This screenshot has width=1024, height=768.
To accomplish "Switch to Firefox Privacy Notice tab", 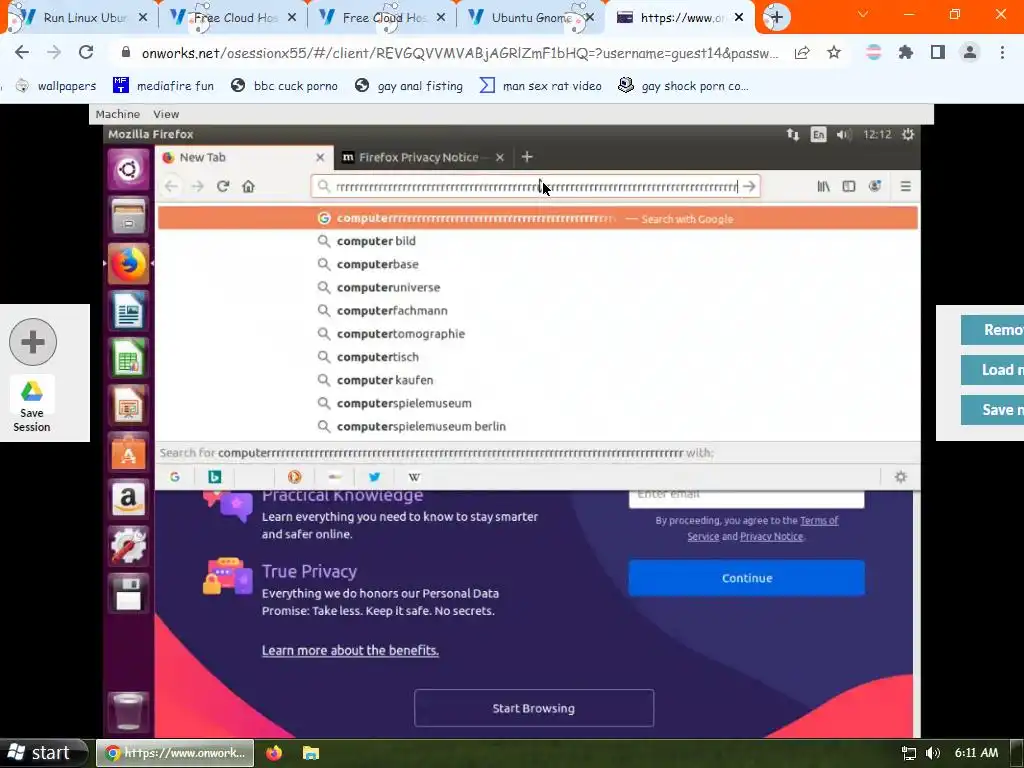I will [x=418, y=157].
